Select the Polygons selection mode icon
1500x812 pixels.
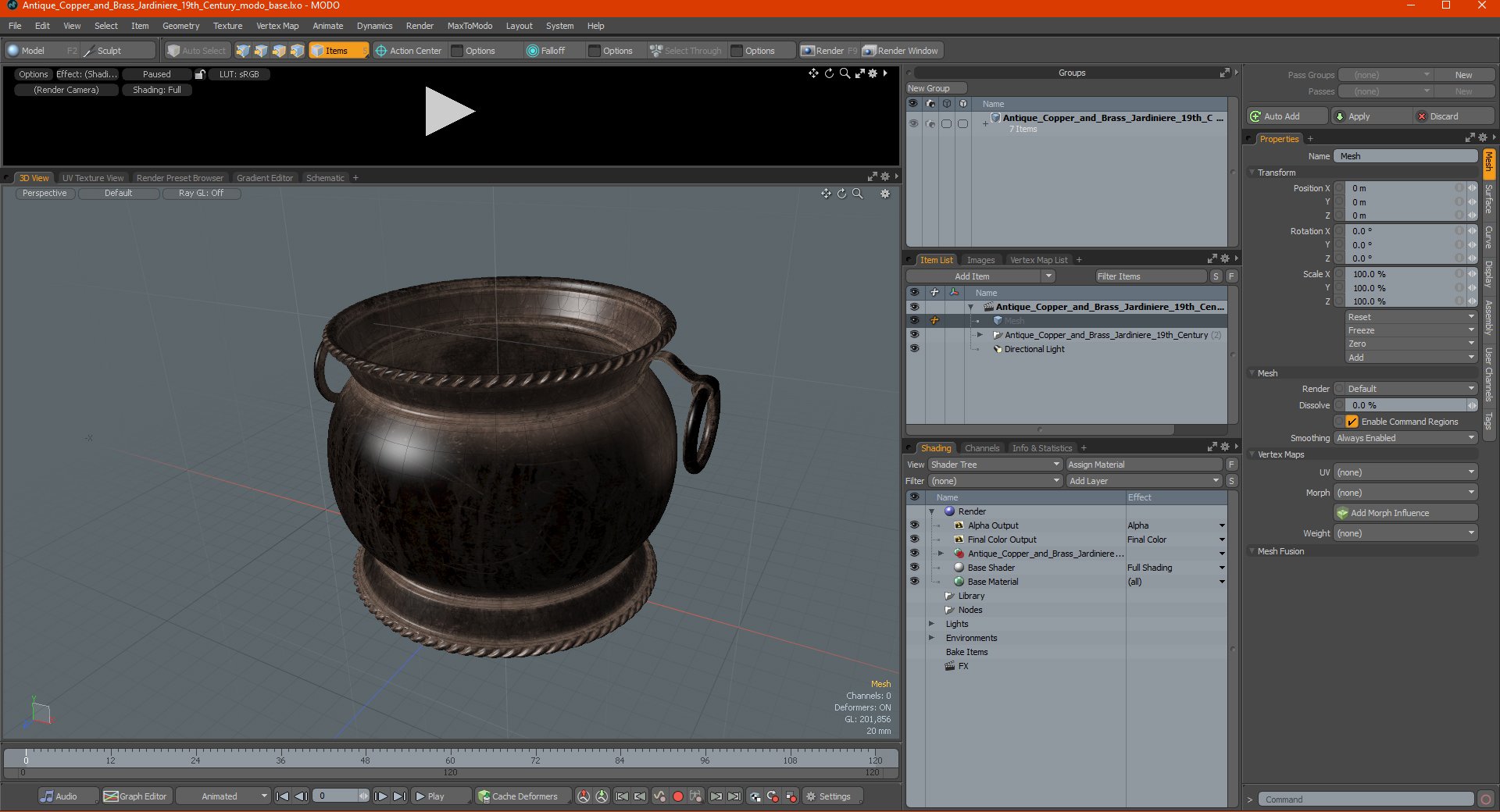pos(279,51)
